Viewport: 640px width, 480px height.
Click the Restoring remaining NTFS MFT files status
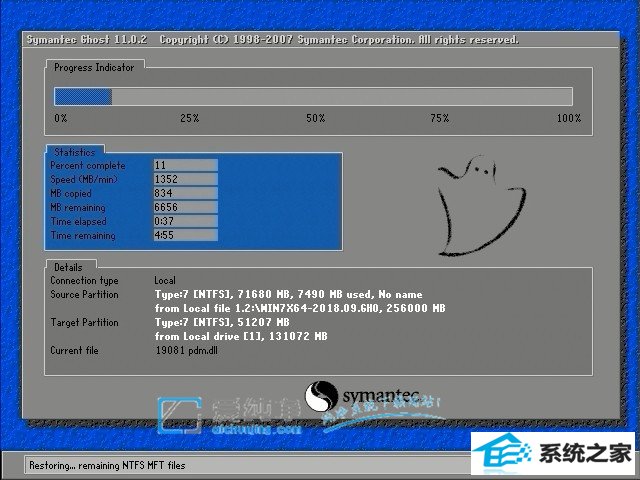click(107, 465)
